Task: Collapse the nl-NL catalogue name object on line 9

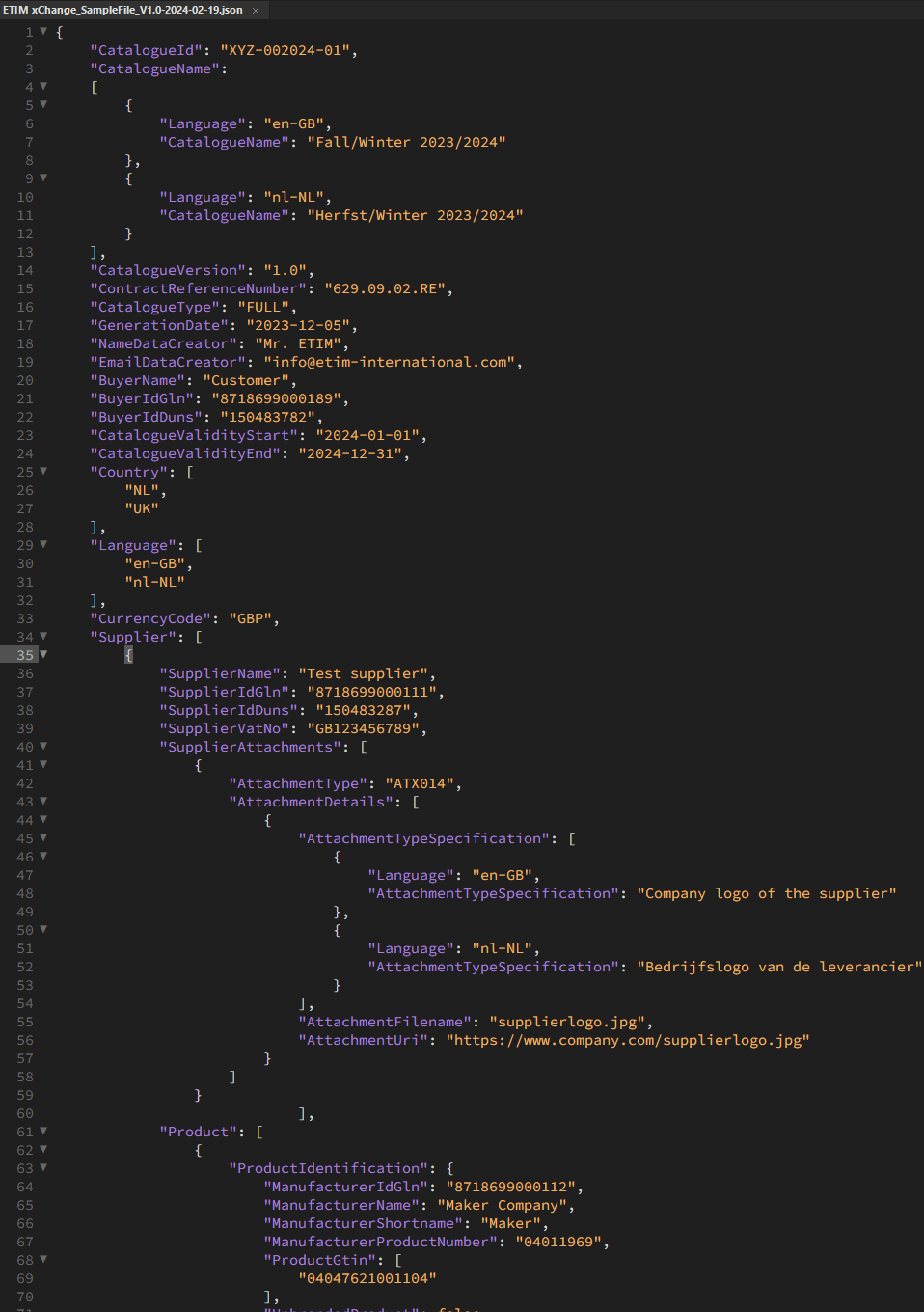Action: [x=43, y=178]
